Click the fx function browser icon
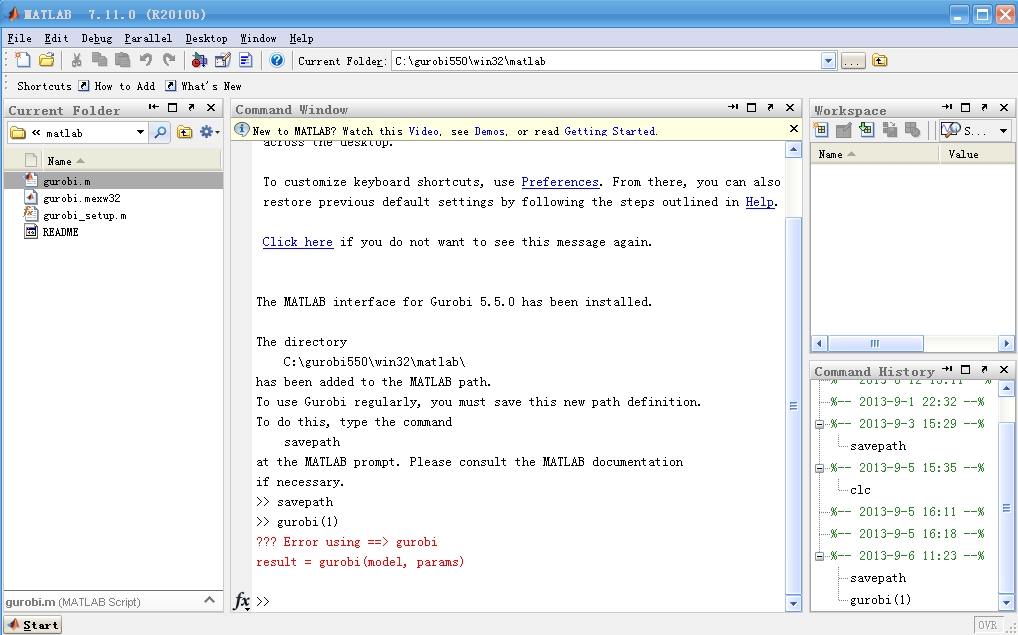Viewport: 1018px width, 635px height. click(242, 601)
